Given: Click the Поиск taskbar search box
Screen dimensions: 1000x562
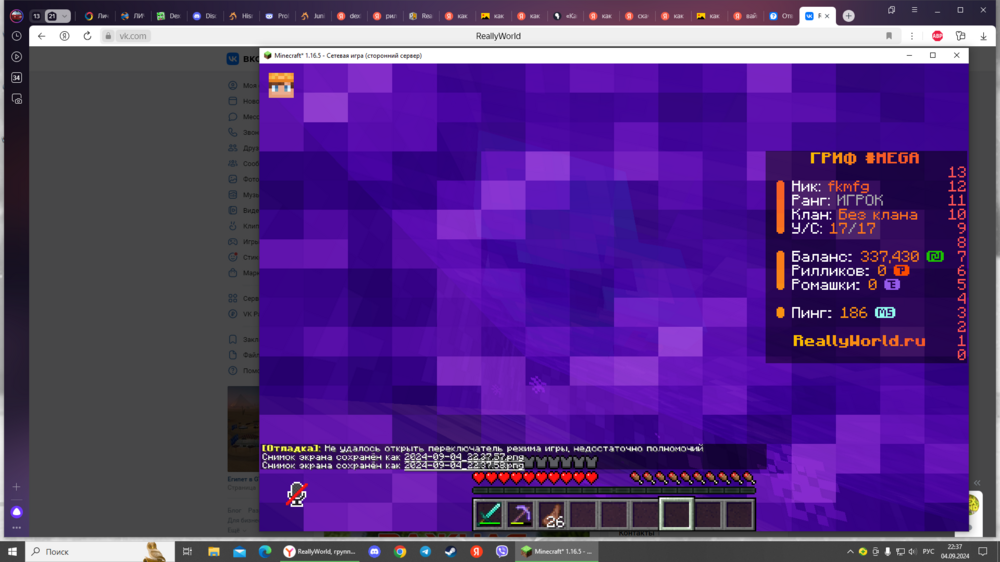Looking at the screenshot, I should click(x=99, y=551).
